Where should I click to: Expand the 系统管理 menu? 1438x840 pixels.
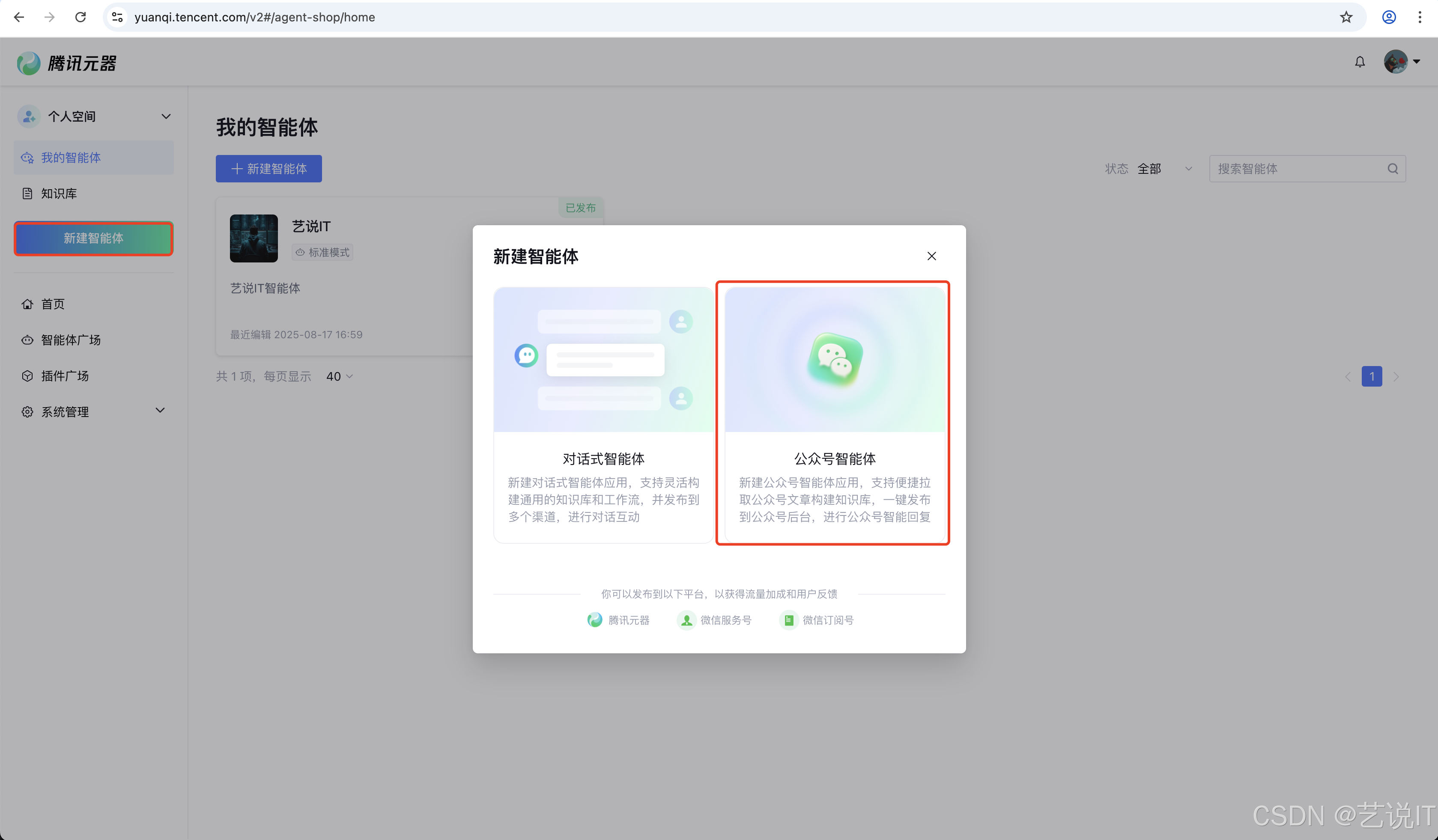pos(160,410)
